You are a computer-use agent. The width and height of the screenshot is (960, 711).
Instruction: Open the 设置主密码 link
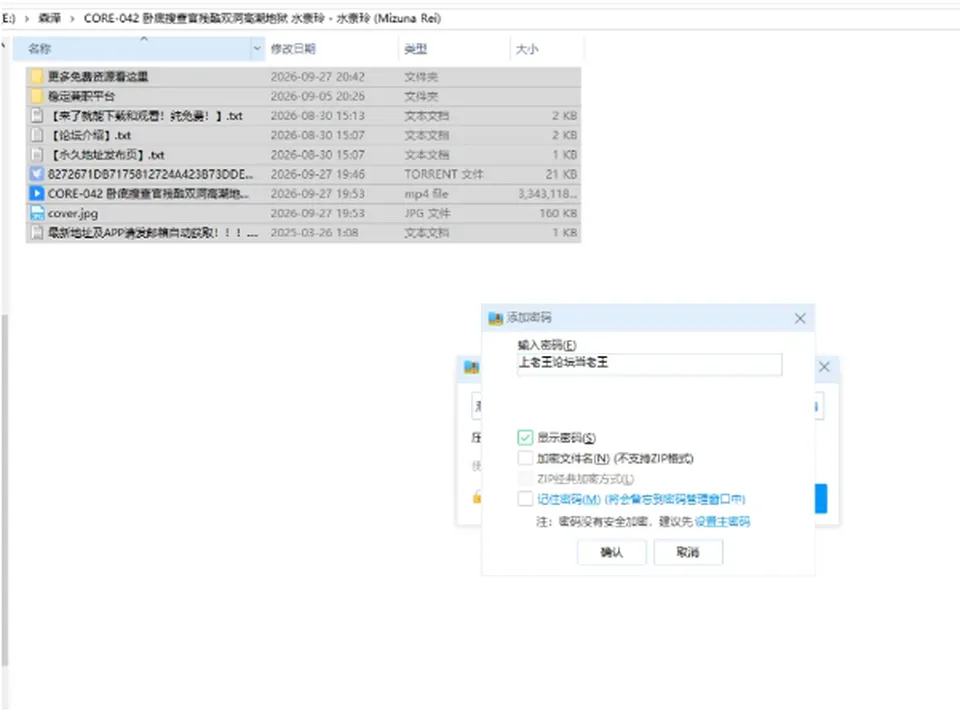[x=722, y=522]
